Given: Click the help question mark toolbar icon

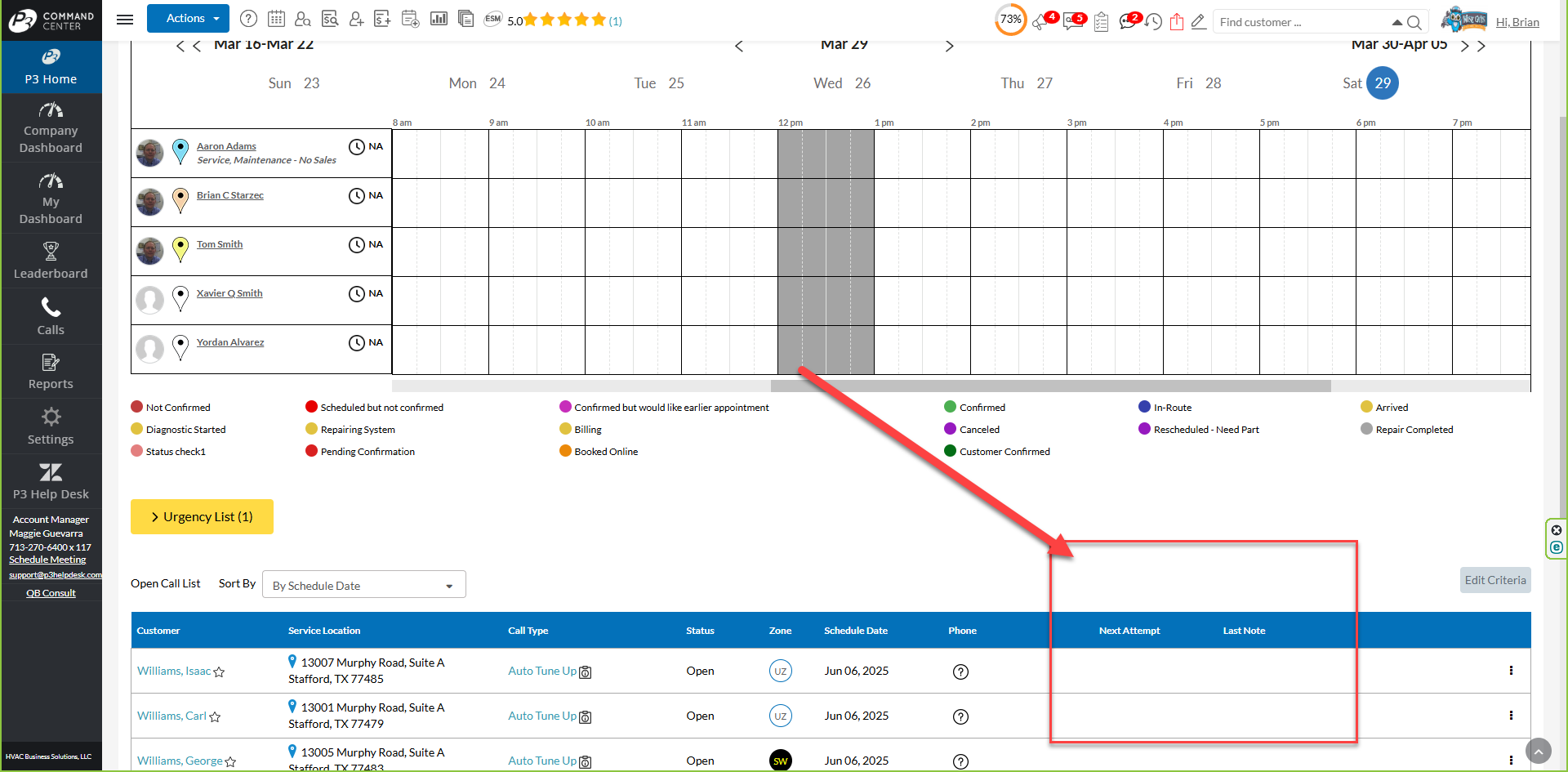Looking at the screenshot, I should click(249, 19).
